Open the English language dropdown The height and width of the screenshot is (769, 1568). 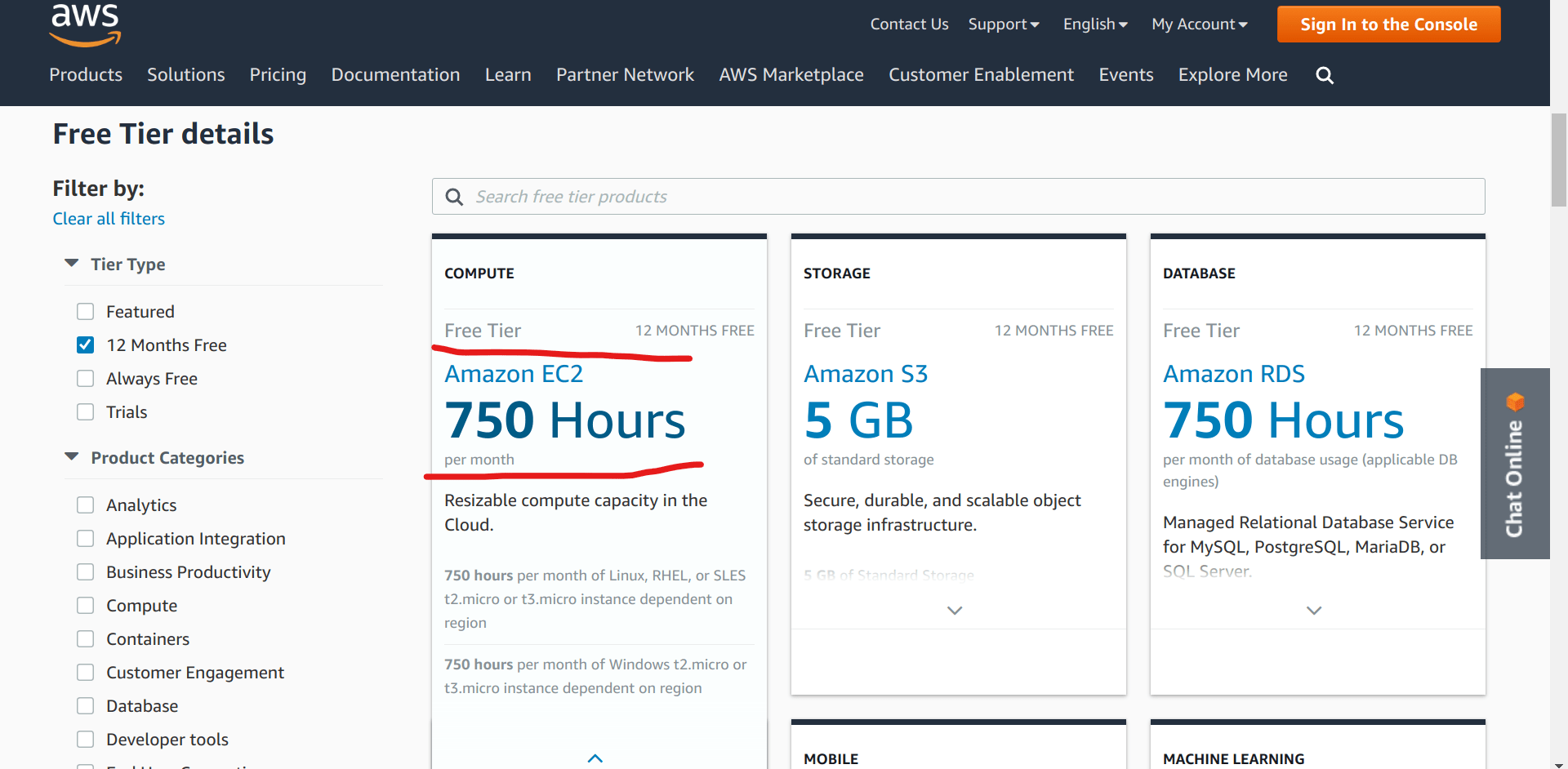coord(1094,24)
